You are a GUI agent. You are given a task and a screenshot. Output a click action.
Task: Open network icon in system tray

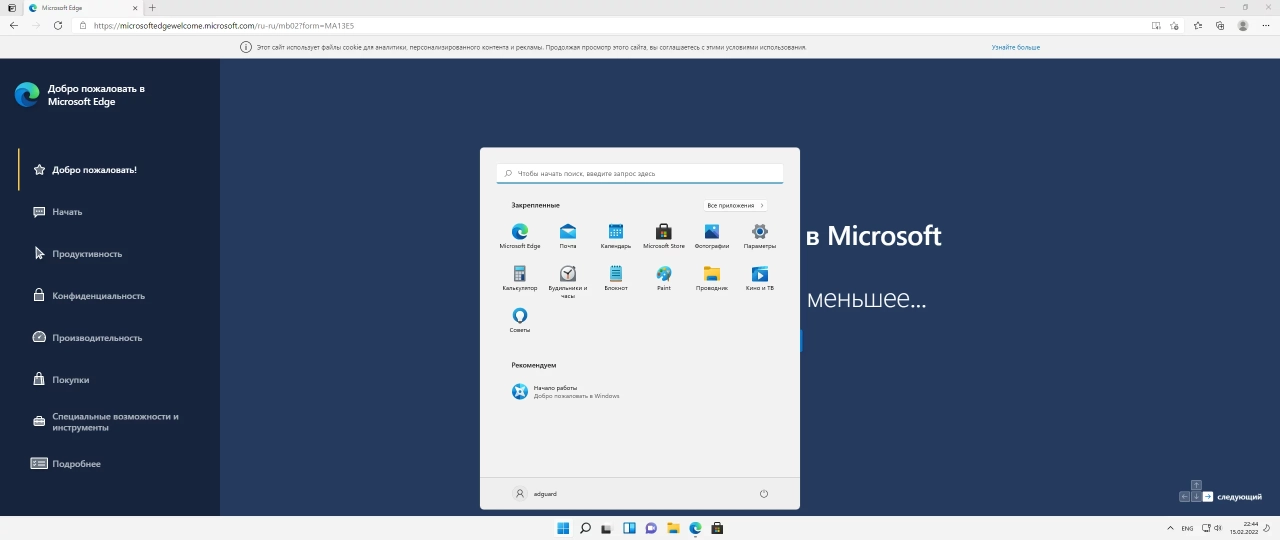point(1206,528)
